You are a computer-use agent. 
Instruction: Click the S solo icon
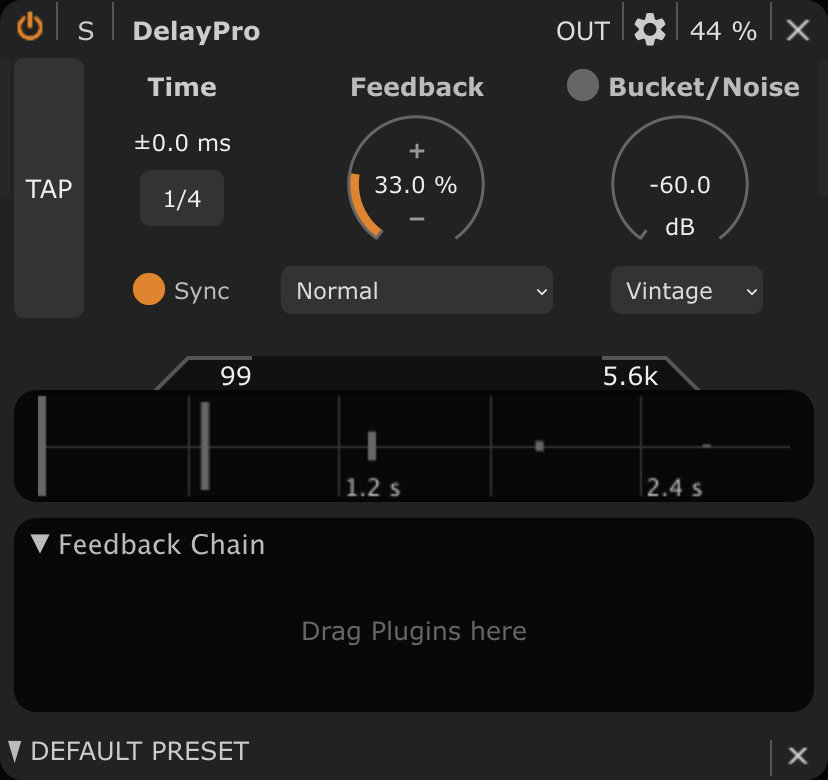(86, 31)
